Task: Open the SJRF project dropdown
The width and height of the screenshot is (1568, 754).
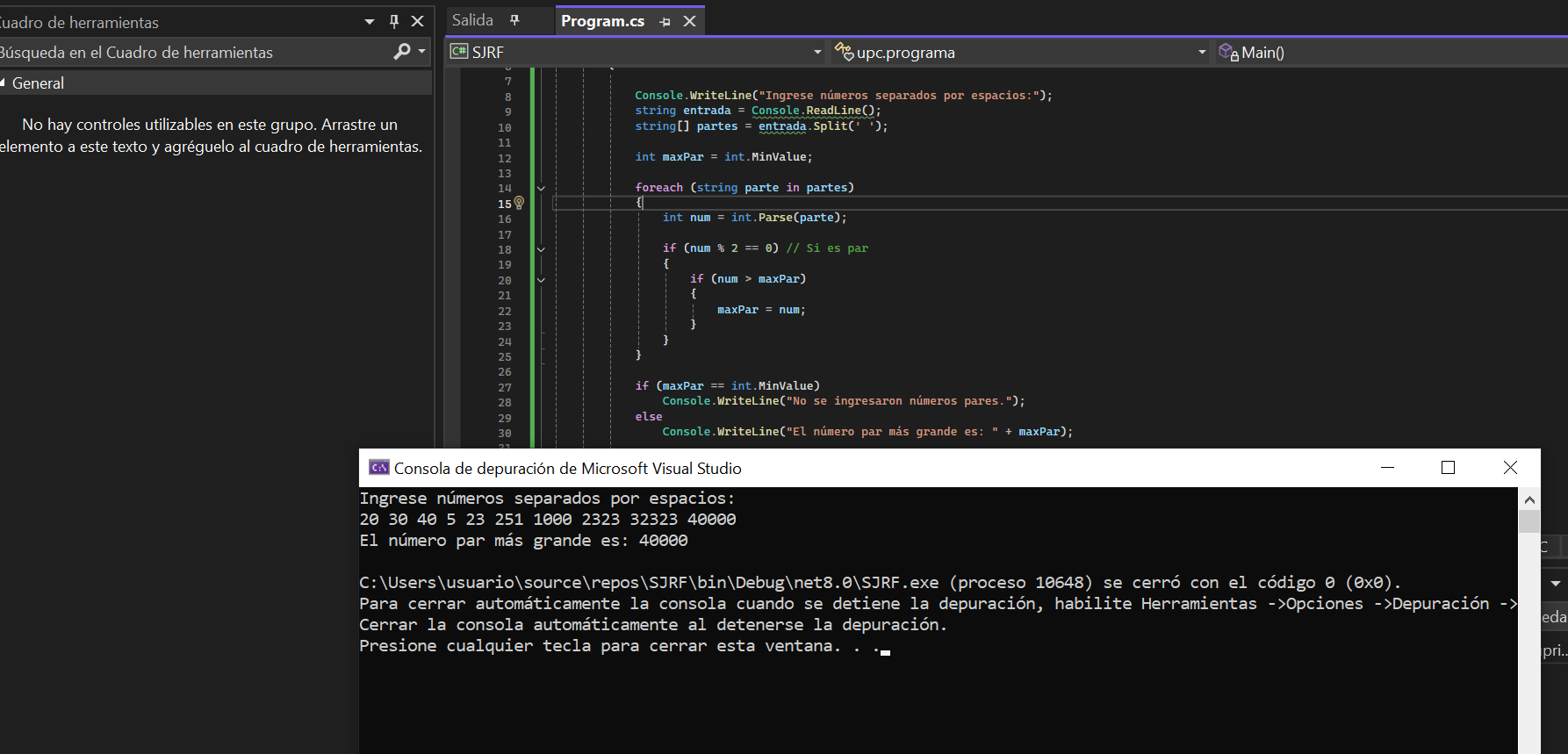Action: point(816,53)
